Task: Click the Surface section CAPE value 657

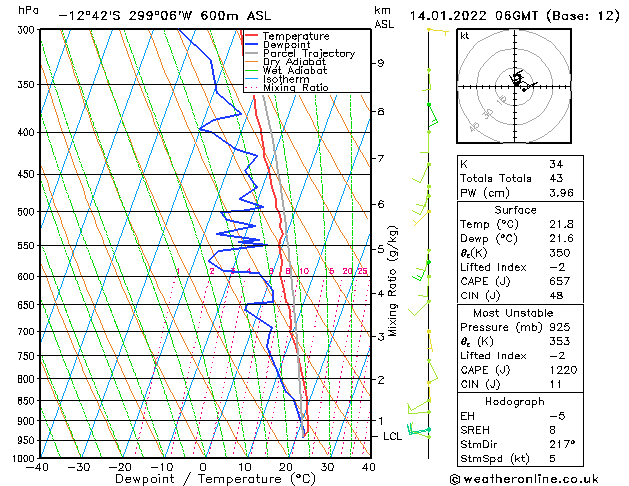Action: [x=560, y=281]
